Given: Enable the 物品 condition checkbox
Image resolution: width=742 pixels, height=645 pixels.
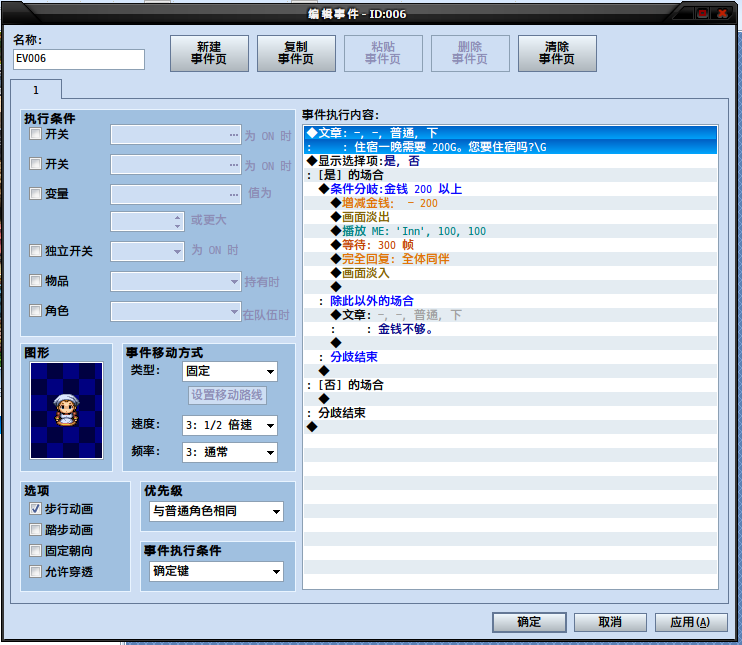Looking at the screenshot, I should 35,281.
